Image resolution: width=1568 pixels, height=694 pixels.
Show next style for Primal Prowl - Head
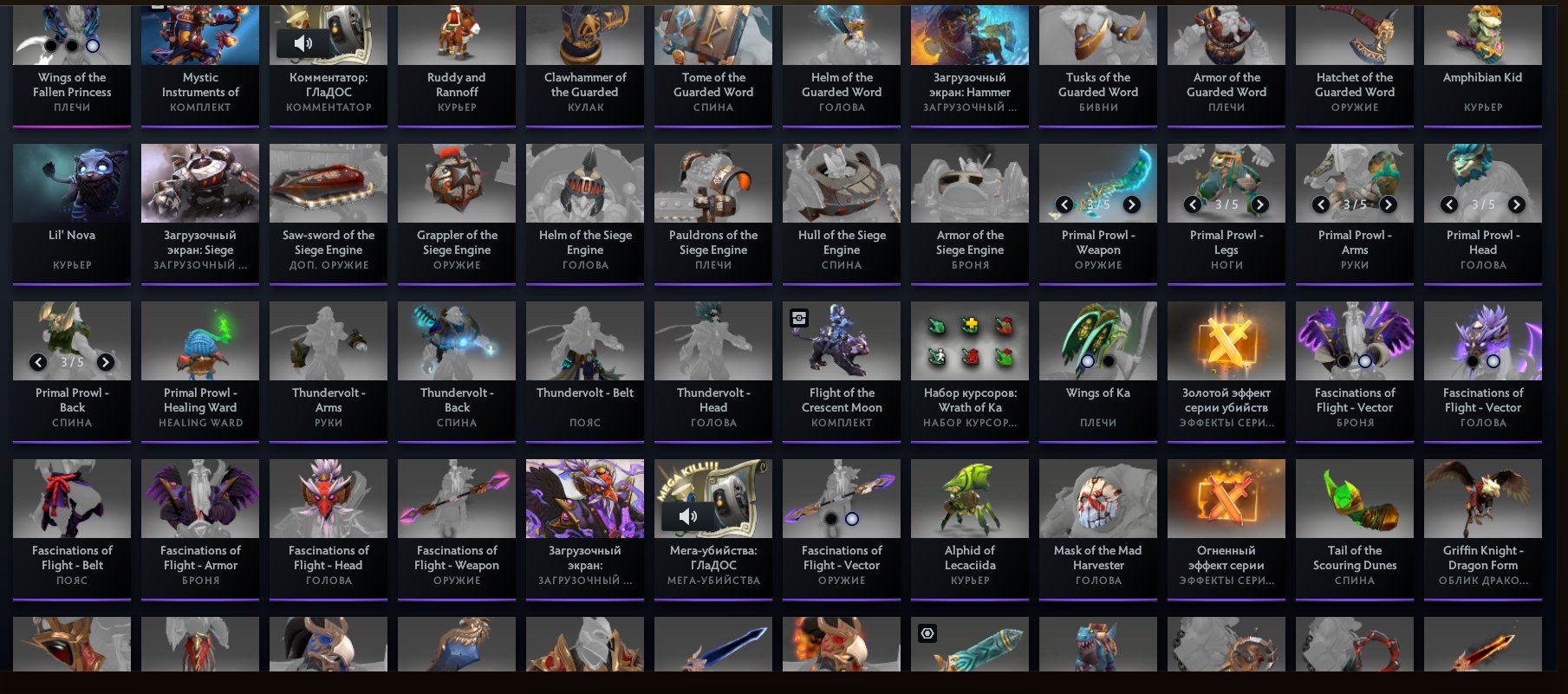tap(1516, 204)
